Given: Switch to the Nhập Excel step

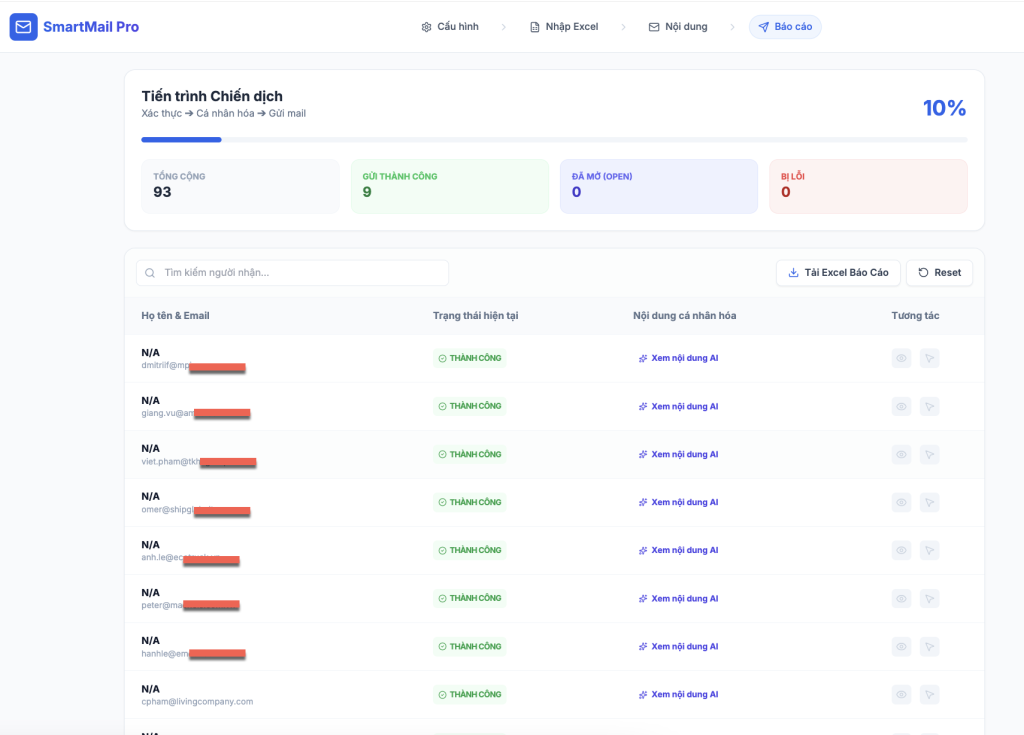Looking at the screenshot, I should pos(564,27).
